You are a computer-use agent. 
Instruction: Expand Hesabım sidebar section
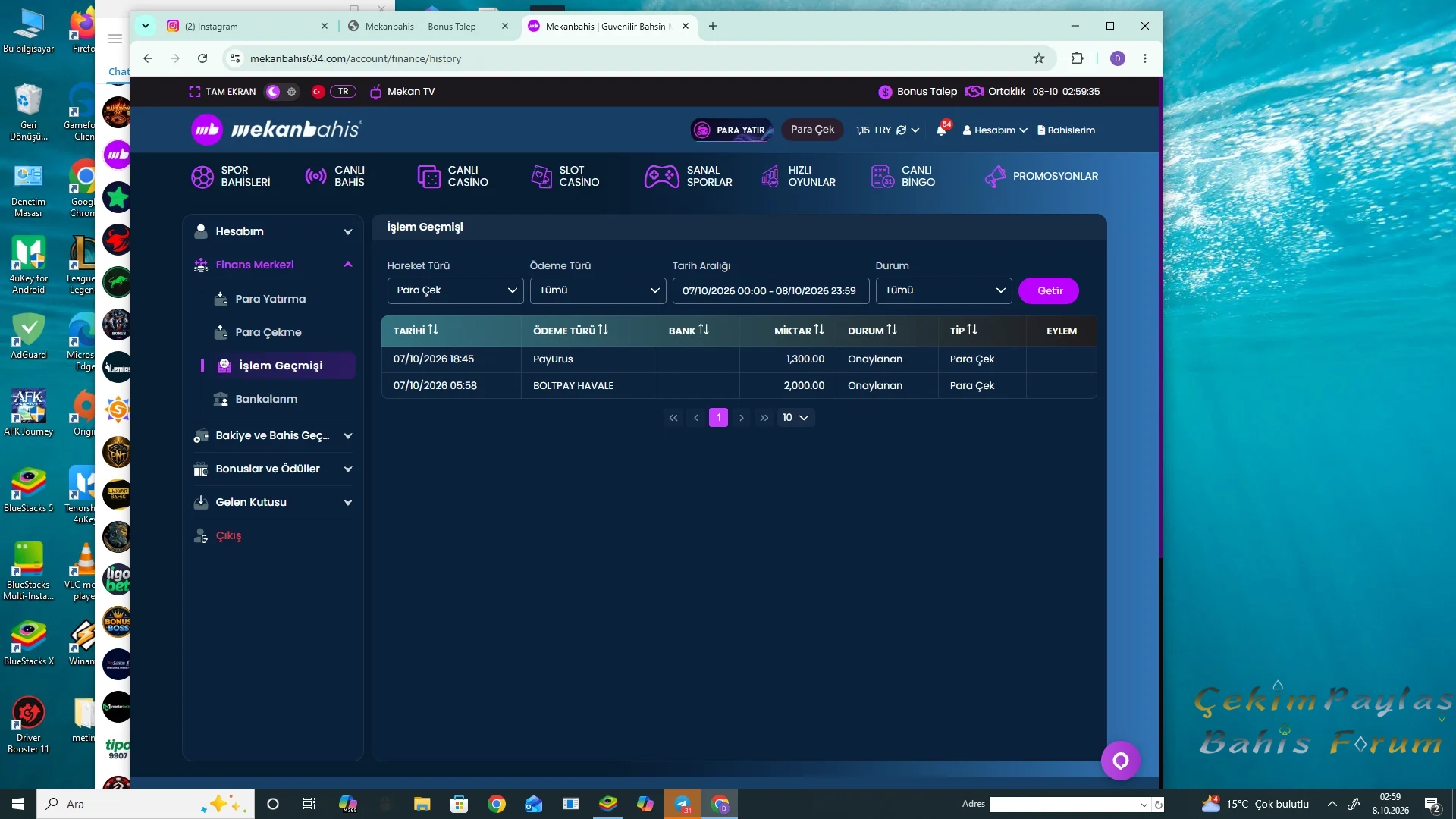pyautogui.click(x=273, y=231)
